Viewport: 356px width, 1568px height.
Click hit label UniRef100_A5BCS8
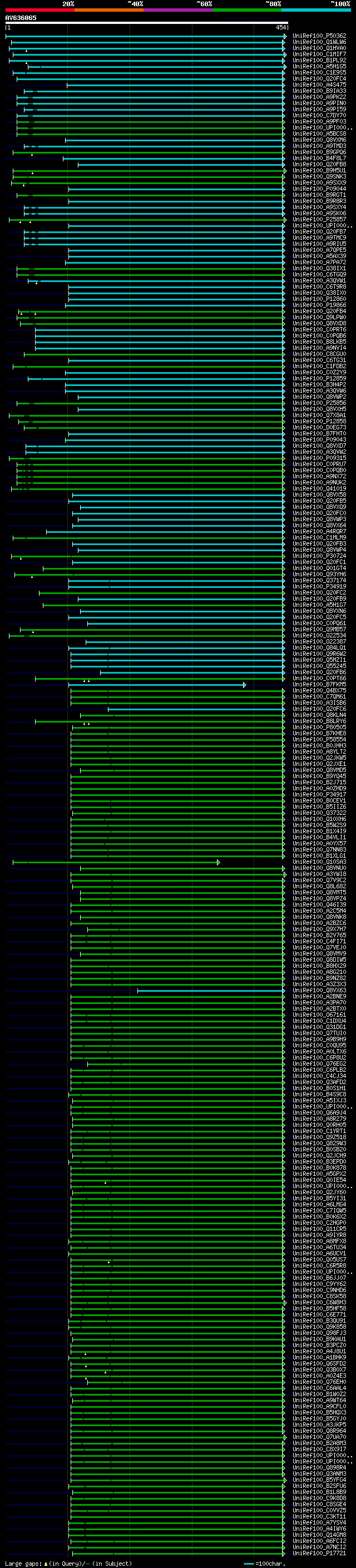pos(319,134)
